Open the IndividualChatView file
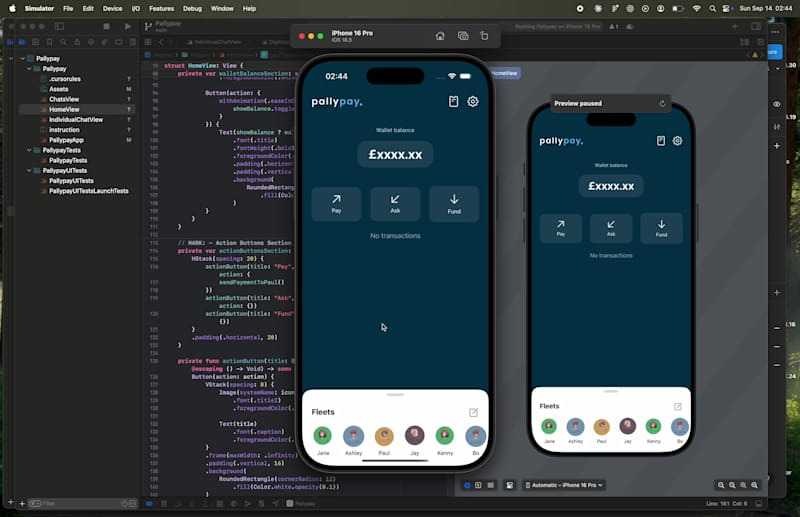Screen dimensions: 800x517 coord(76,120)
